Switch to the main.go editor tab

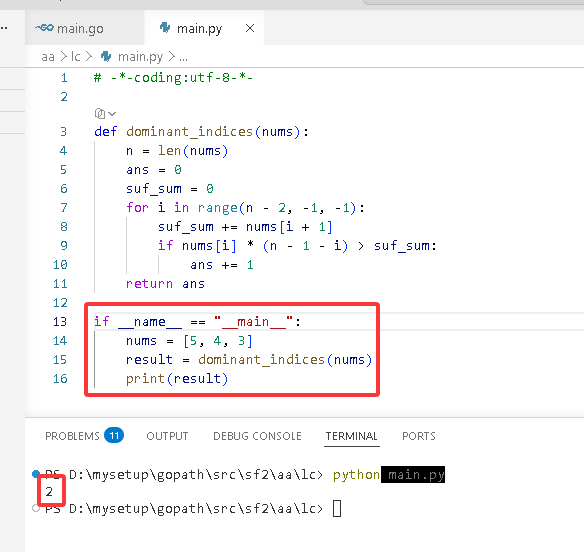pos(85,28)
